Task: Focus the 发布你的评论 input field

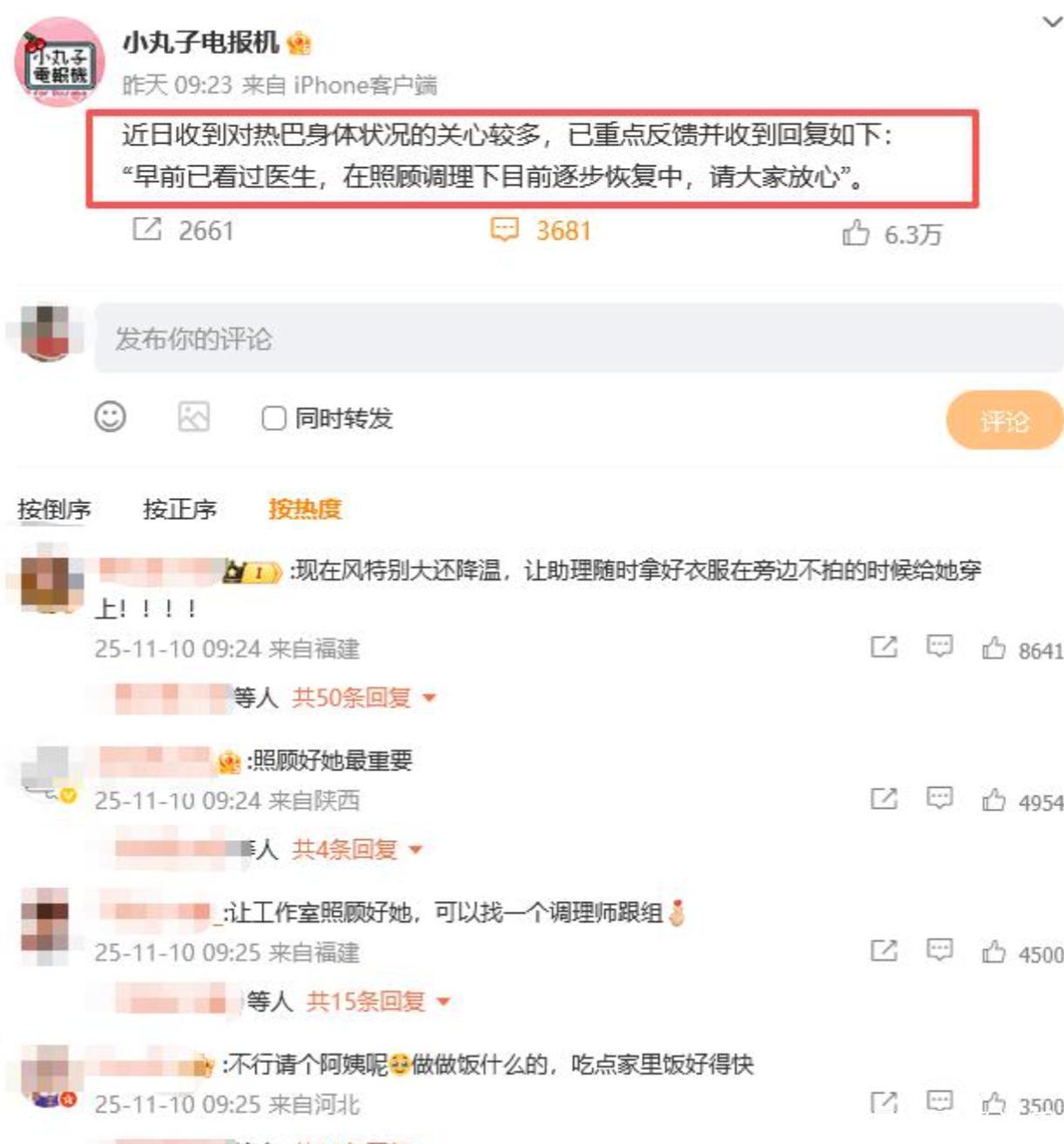Action: click(579, 339)
